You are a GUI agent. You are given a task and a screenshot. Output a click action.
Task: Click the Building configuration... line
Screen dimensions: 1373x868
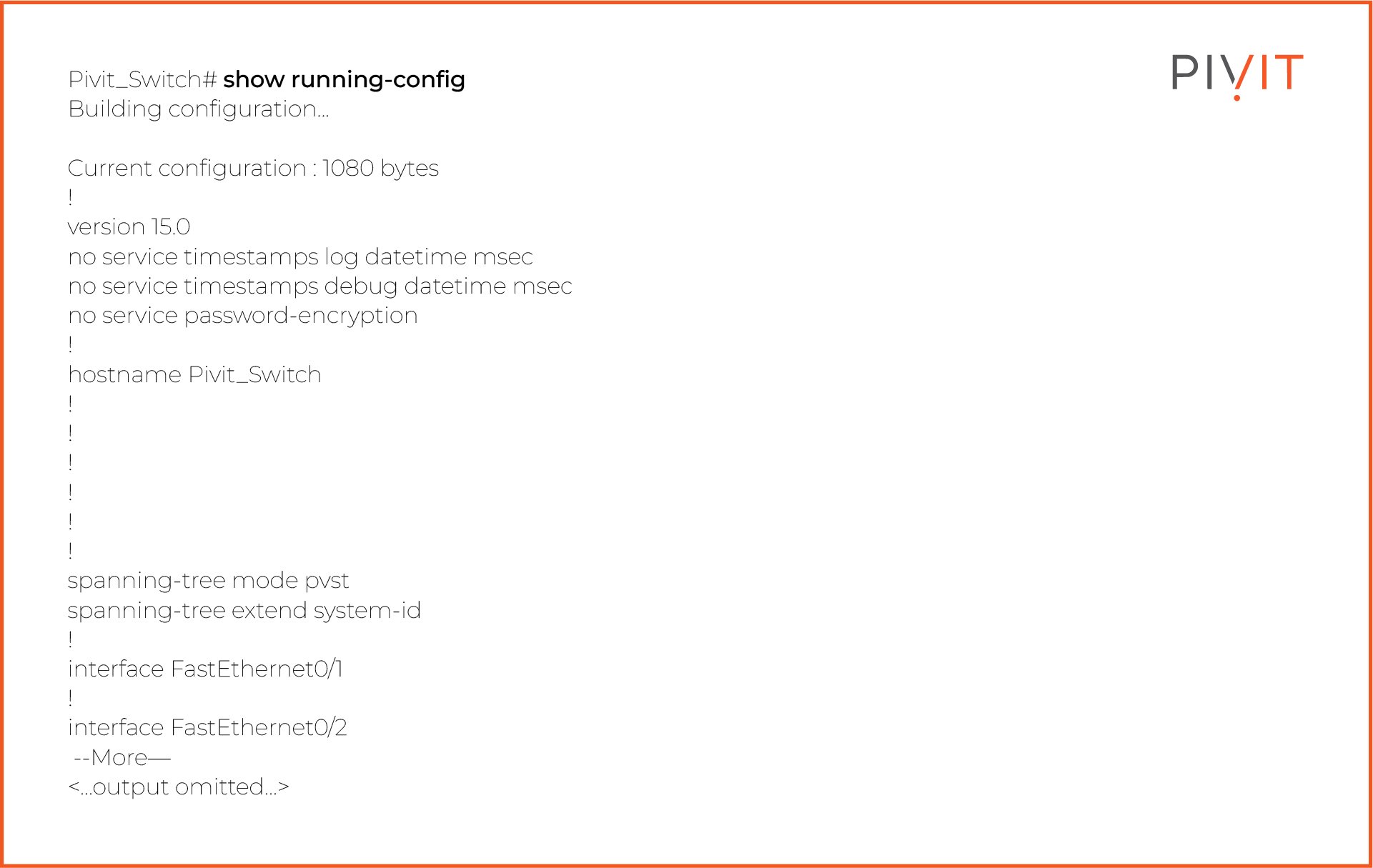point(198,109)
